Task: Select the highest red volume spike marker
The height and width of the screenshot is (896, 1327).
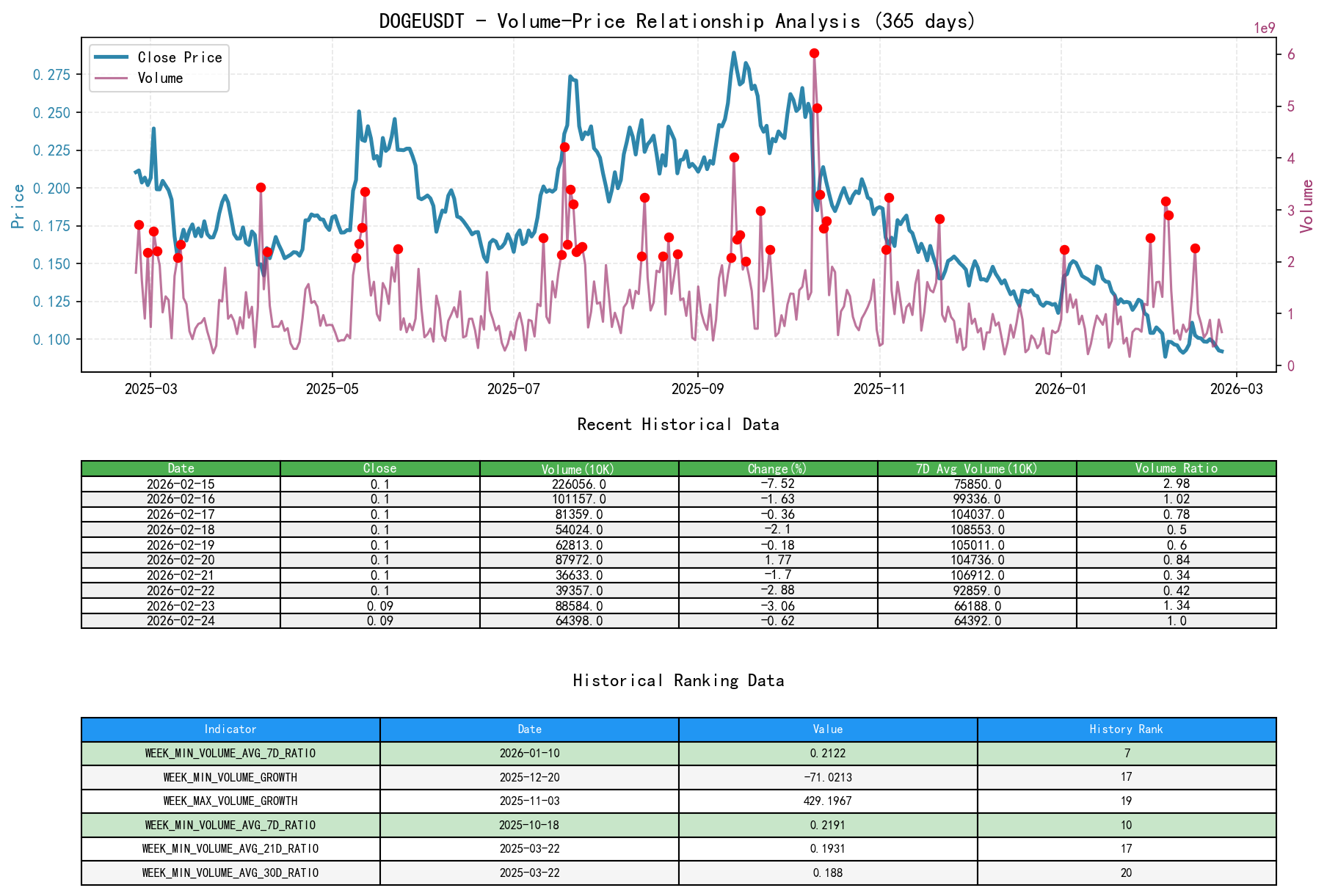Action: (x=813, y=52)
